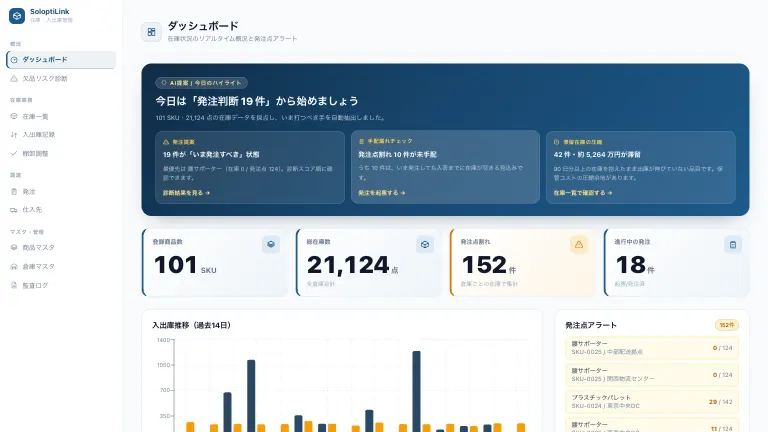Open the 発注 sidebar menu item
This screenshot has height=432, width=768.
pyautogui.click(x=61, y=192)
